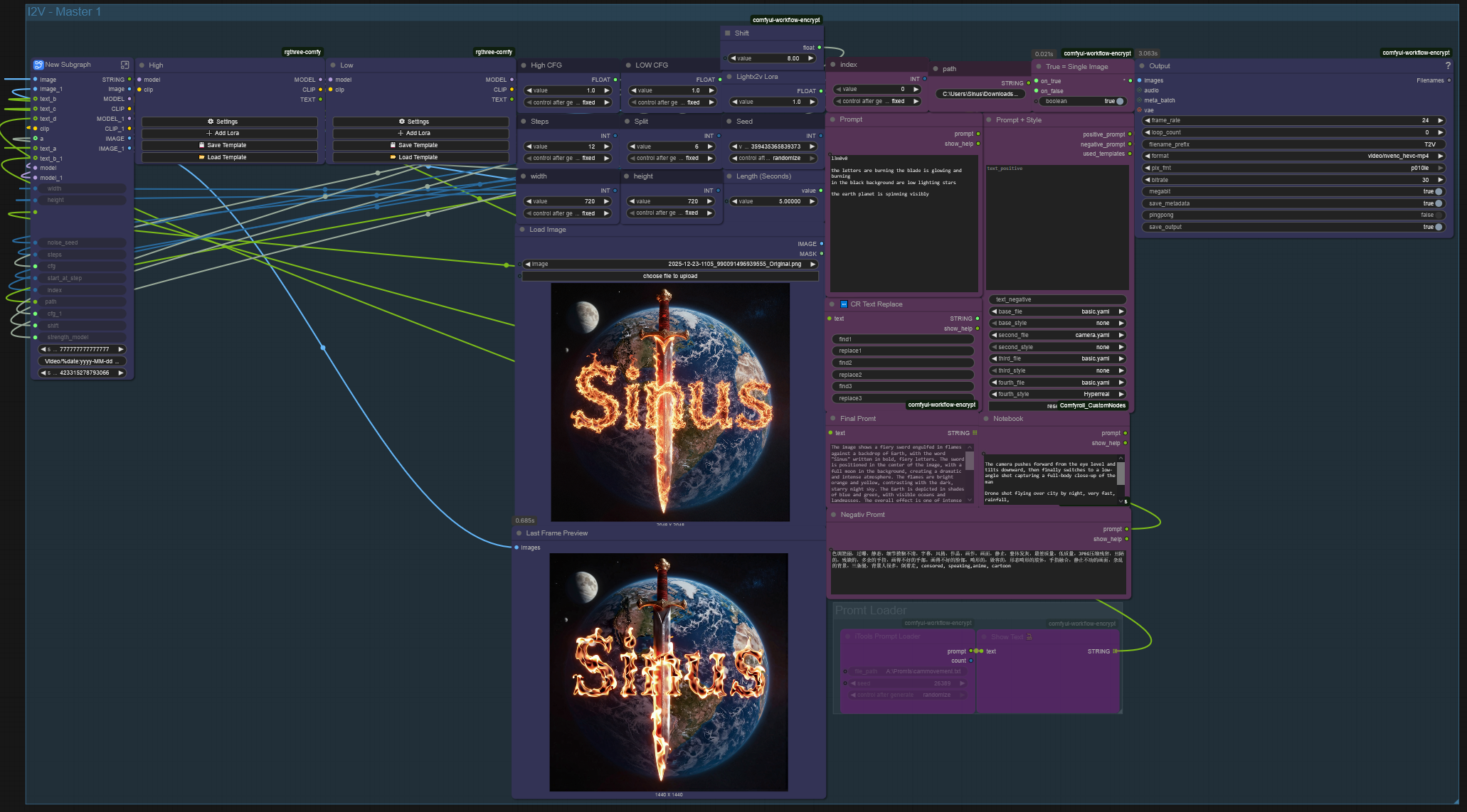
Task: Click the CR Text Replace node badge icon
Action: 844,304
